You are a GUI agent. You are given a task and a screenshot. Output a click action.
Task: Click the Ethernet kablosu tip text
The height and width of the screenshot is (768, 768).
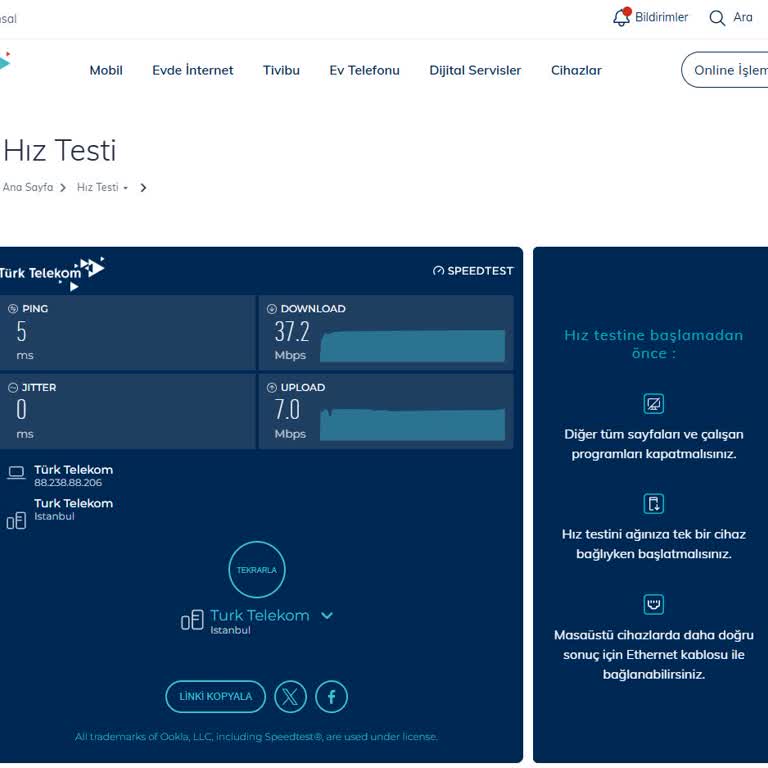coord(653,655)
